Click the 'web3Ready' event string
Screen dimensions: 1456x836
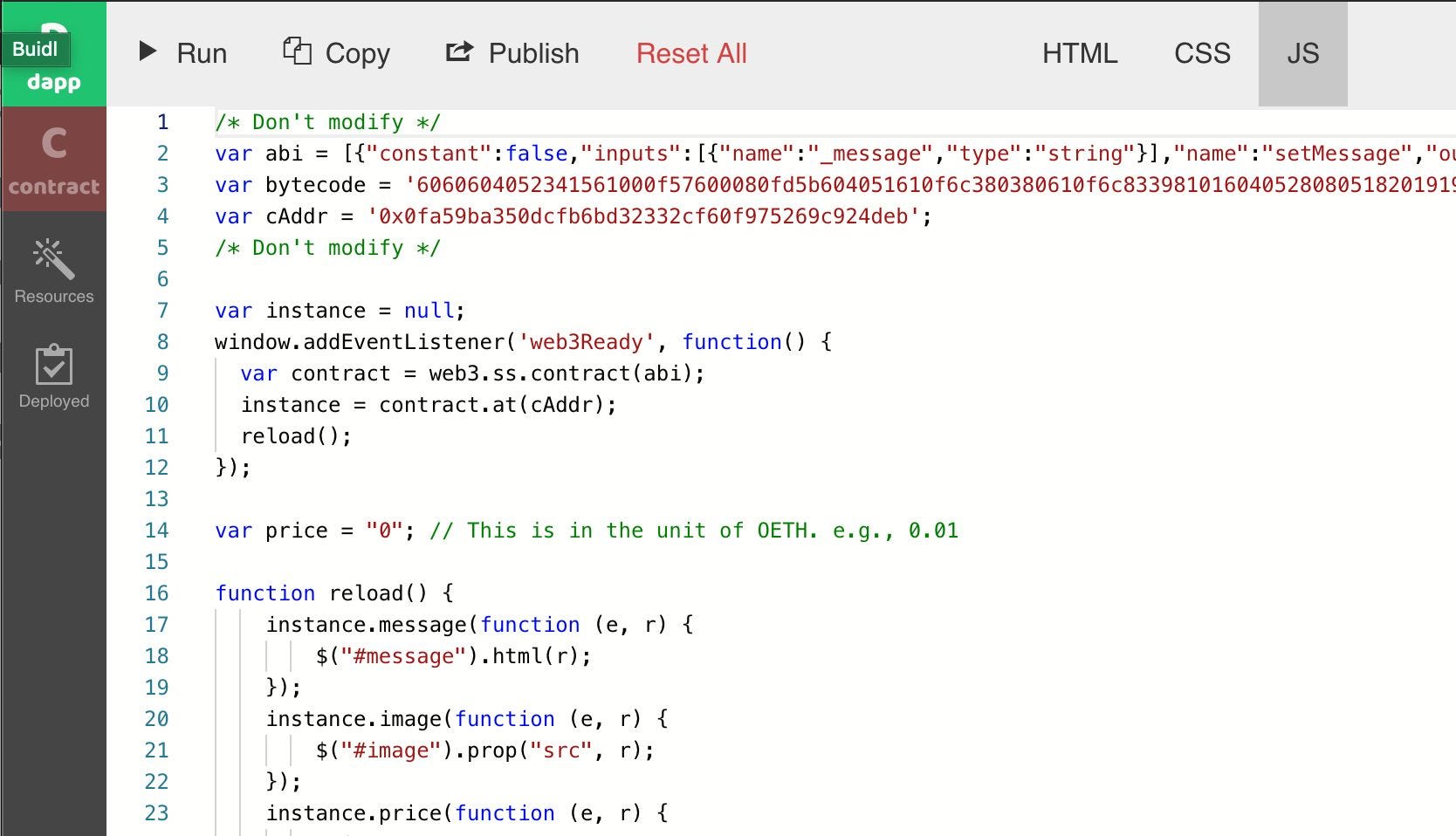tap(587, 342)
